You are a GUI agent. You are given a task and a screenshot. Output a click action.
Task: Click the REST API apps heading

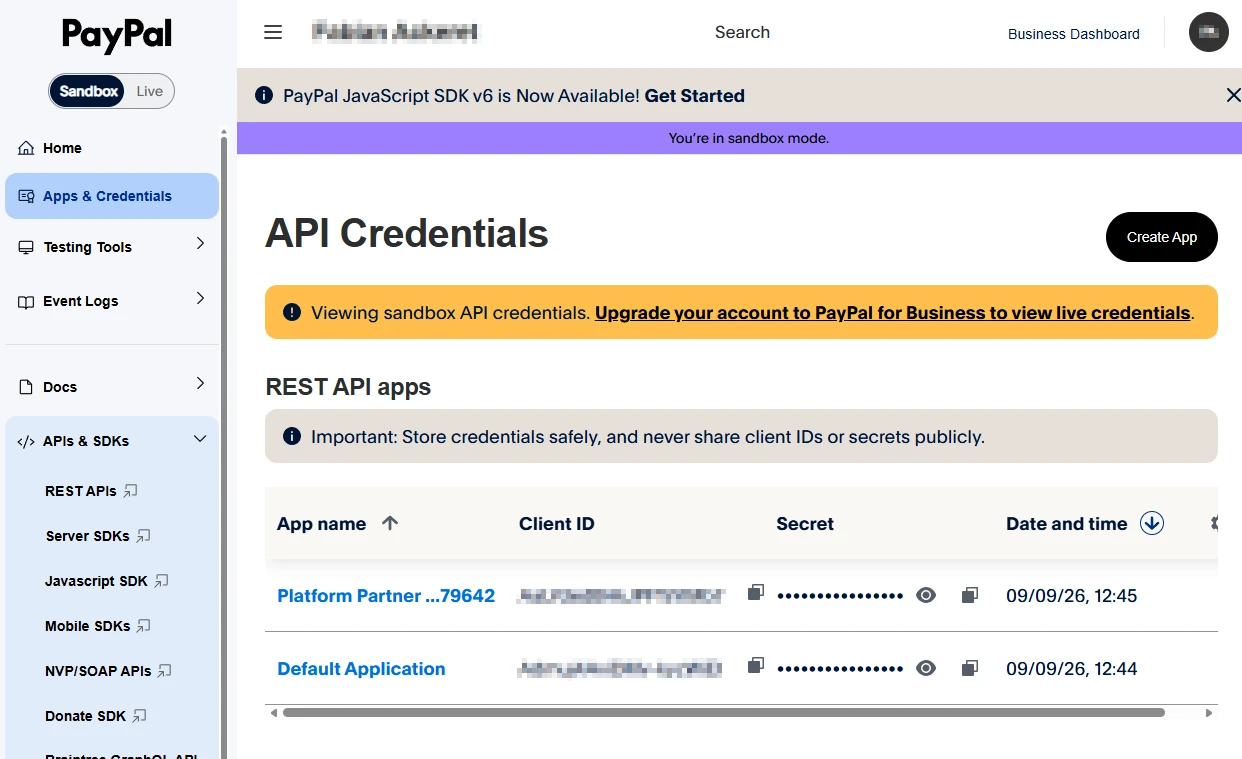tap(348, 387)
